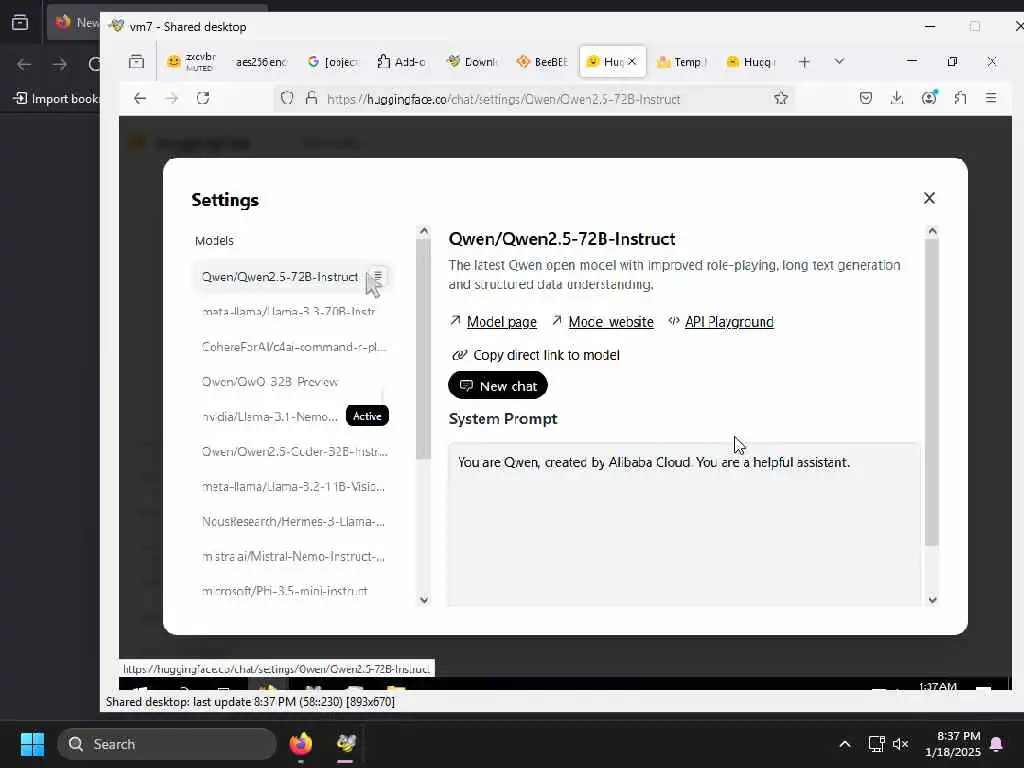The image size is (1024, 768).
Task: Open the notifications bell icon
Action: pyautogui.click(x=997, y=744)
